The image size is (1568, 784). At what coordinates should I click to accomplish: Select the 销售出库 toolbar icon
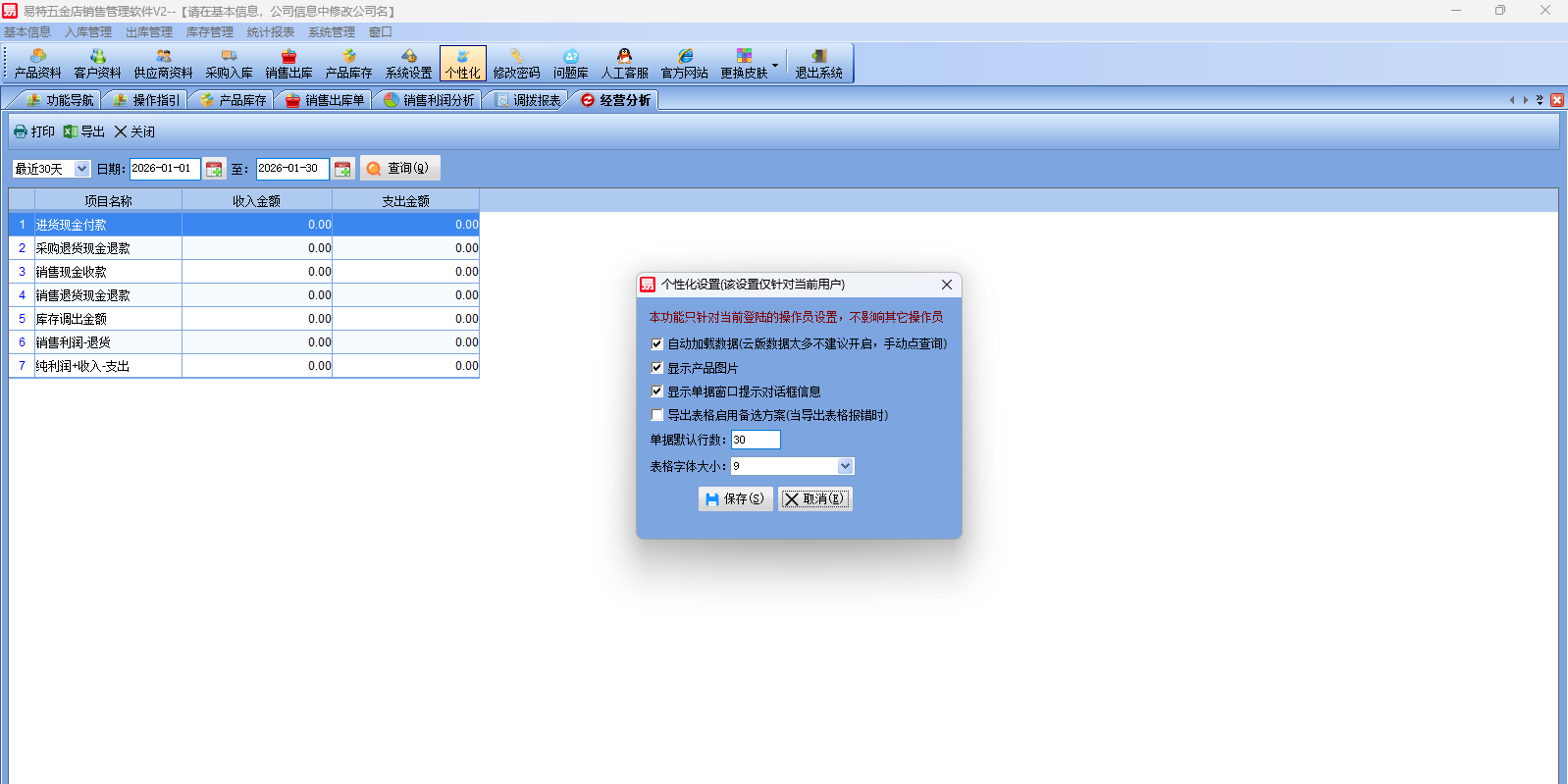pyautogui.click(x=288, y=64)
